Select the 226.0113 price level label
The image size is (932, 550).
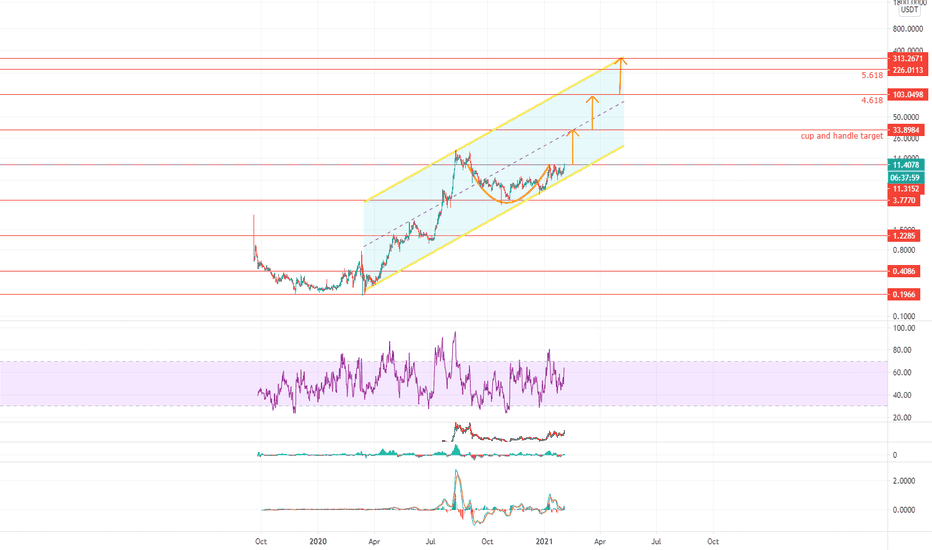(x=907, y=70)
